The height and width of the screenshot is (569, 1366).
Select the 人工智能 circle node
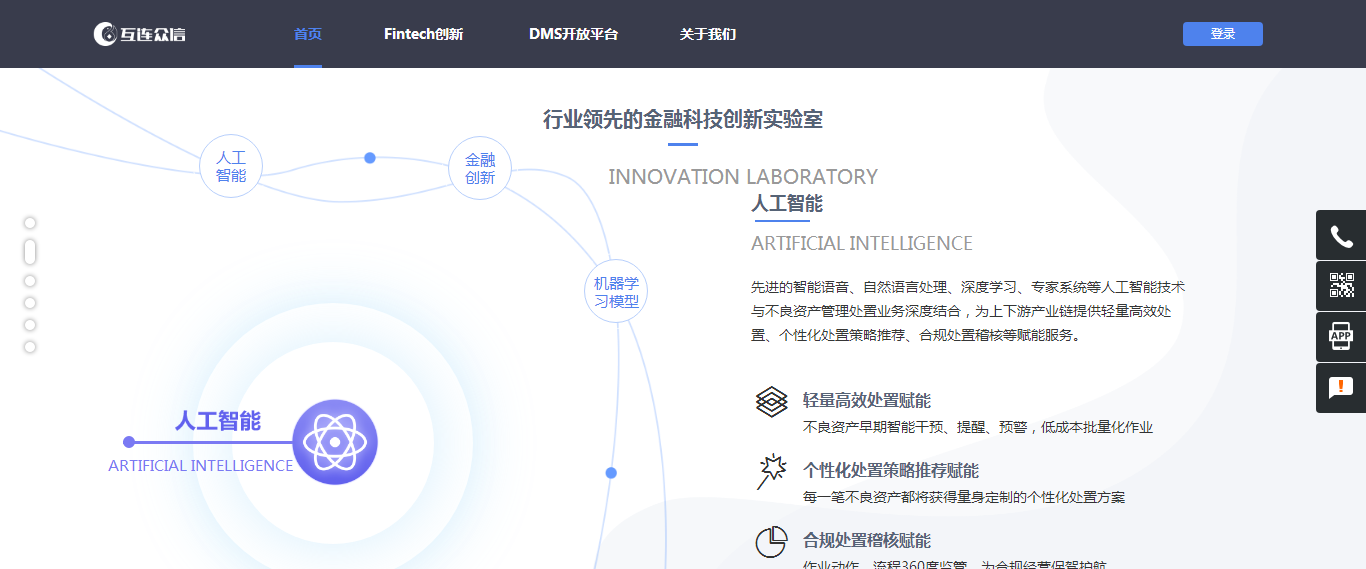tap(231, 167)
